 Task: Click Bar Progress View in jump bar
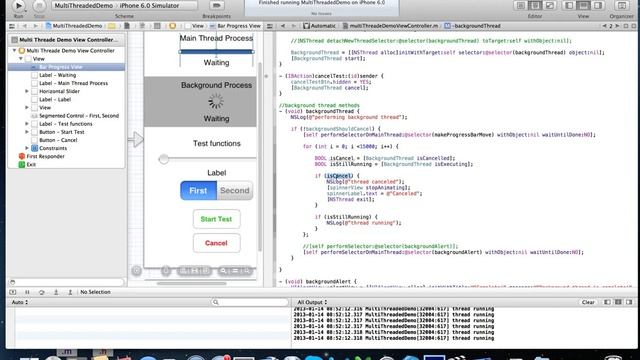(235, 26)
